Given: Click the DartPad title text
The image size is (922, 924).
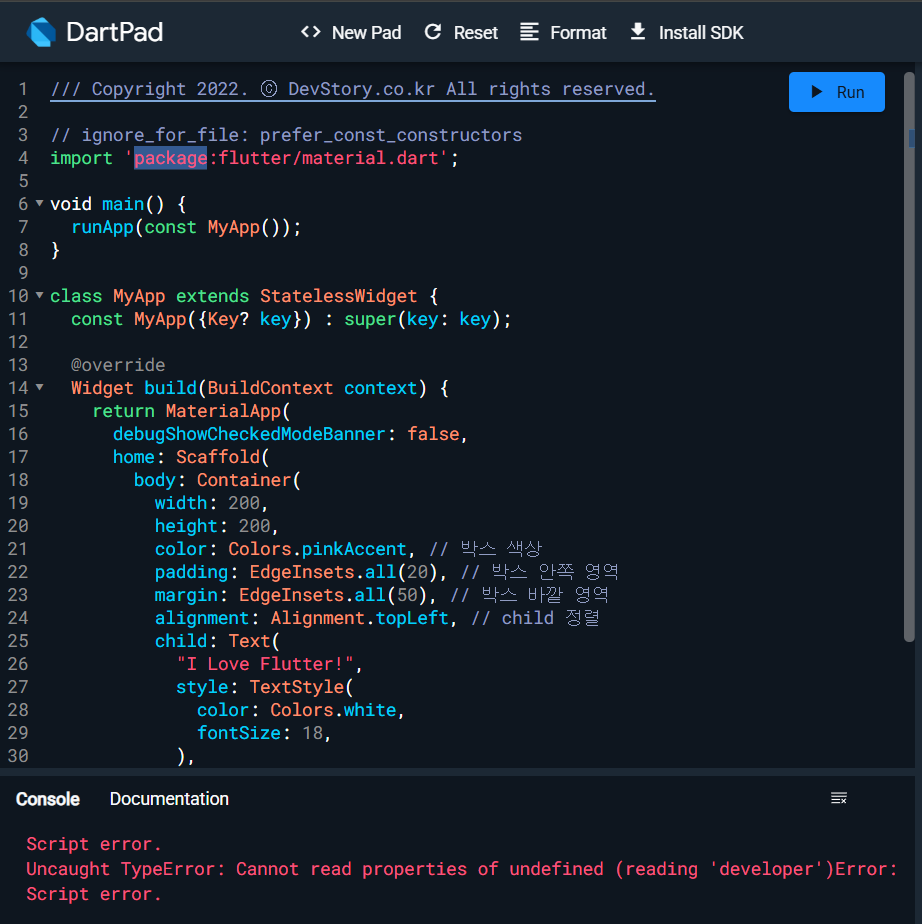Looking at the screenshot, I should pos(115,32).
